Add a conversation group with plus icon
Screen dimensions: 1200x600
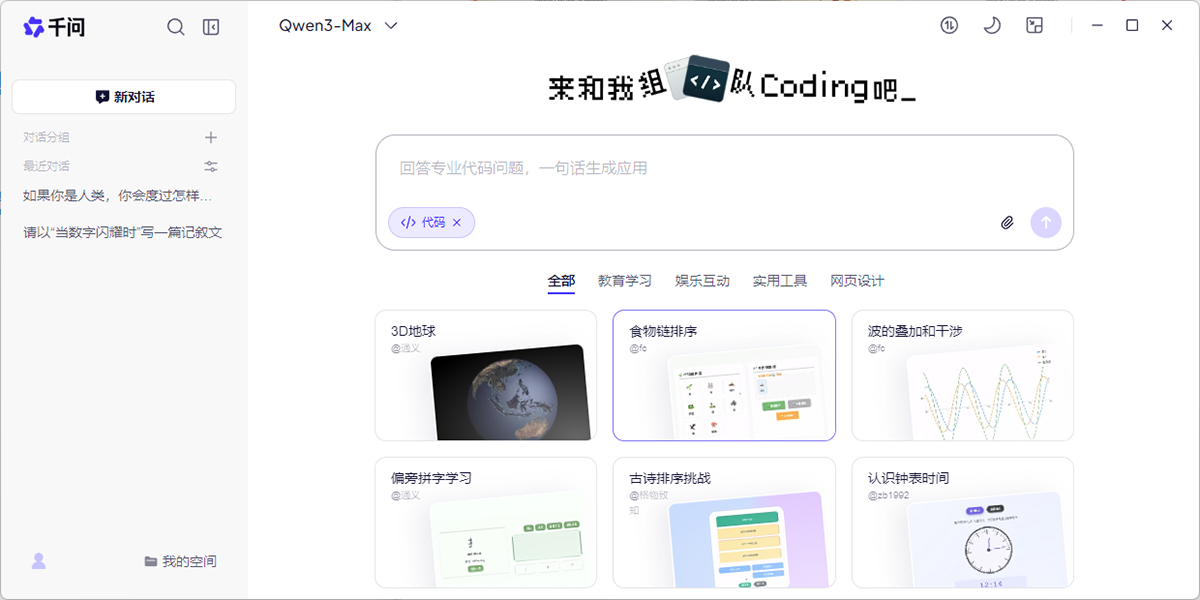pyautogui.click(x=211, y=137)
